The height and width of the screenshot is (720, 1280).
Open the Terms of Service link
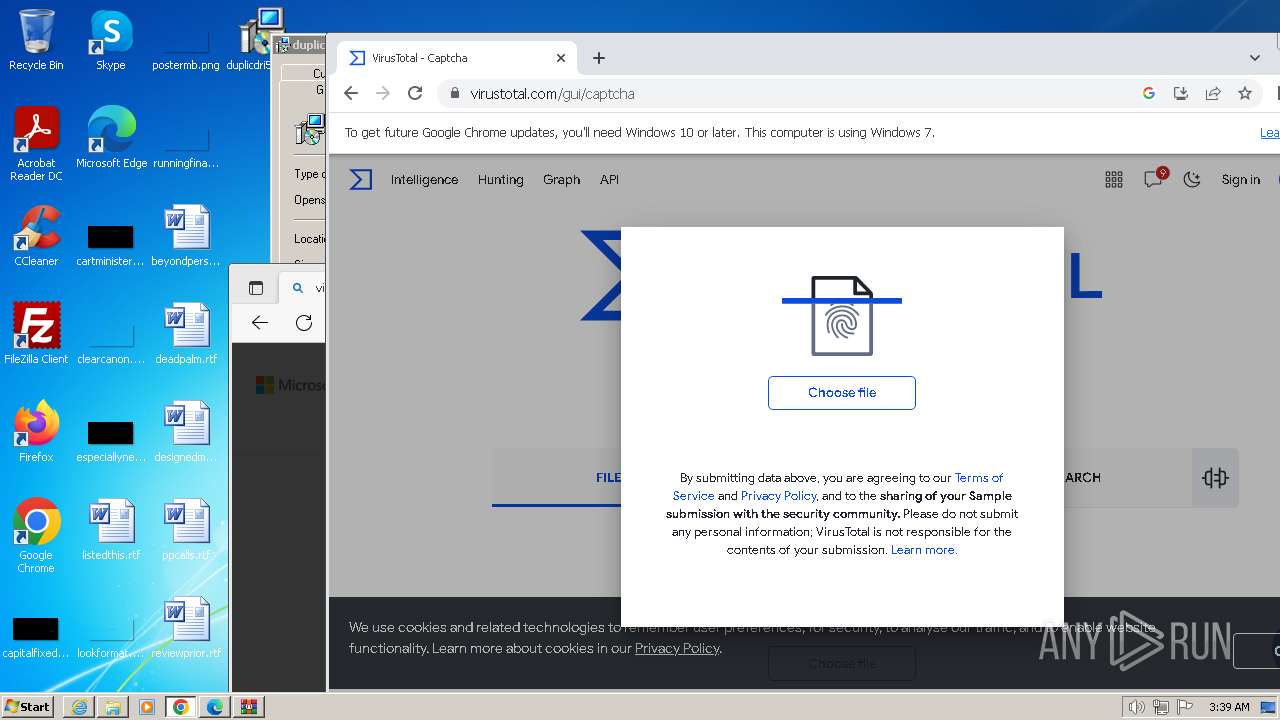click(978, 478)
